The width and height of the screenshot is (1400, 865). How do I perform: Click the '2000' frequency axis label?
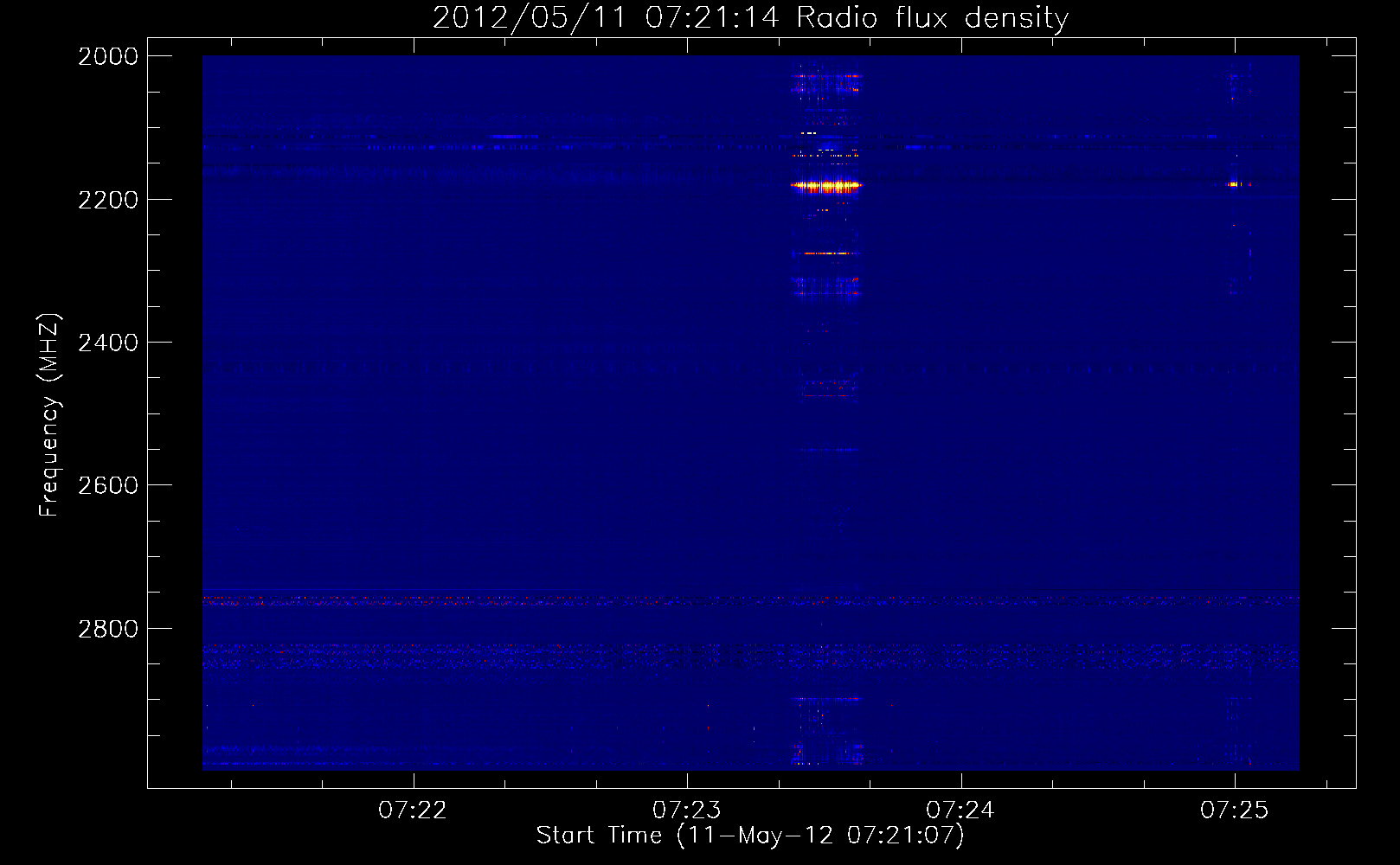pos(108,56)
